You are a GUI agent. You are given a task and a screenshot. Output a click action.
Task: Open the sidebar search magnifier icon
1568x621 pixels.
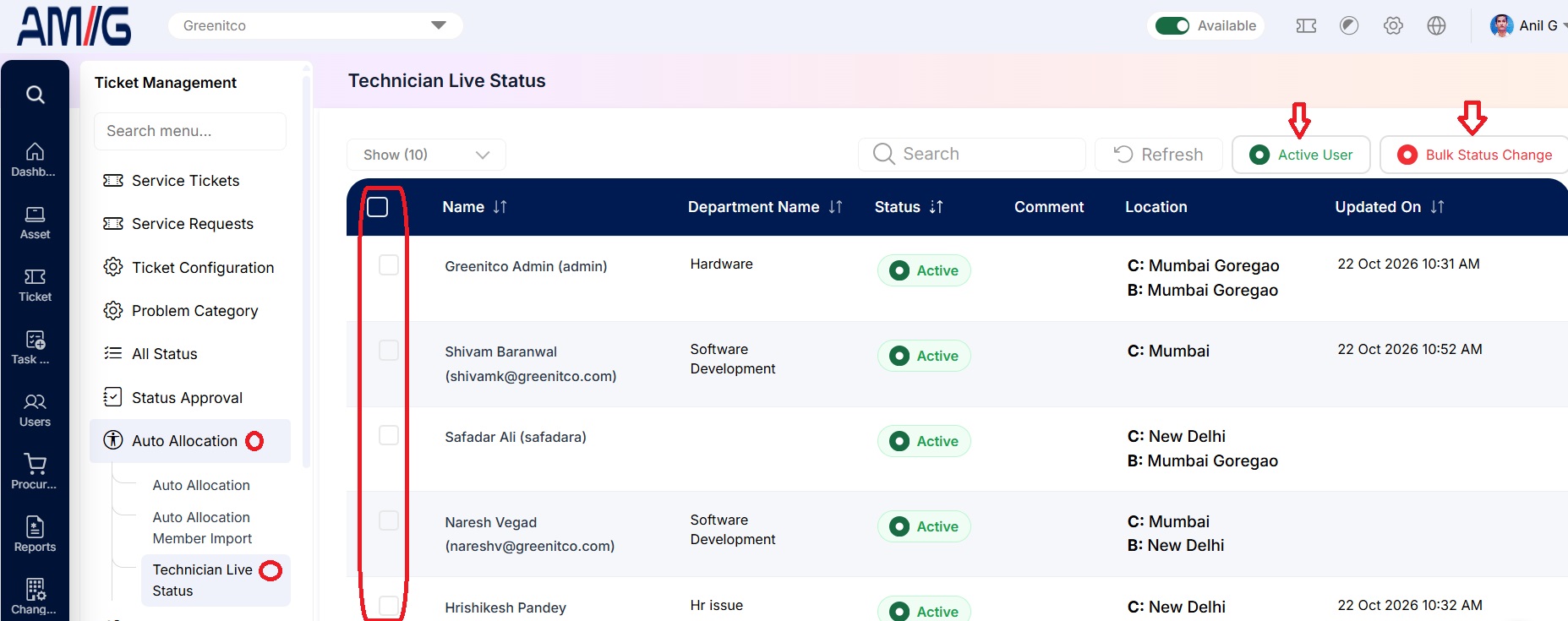35,95
